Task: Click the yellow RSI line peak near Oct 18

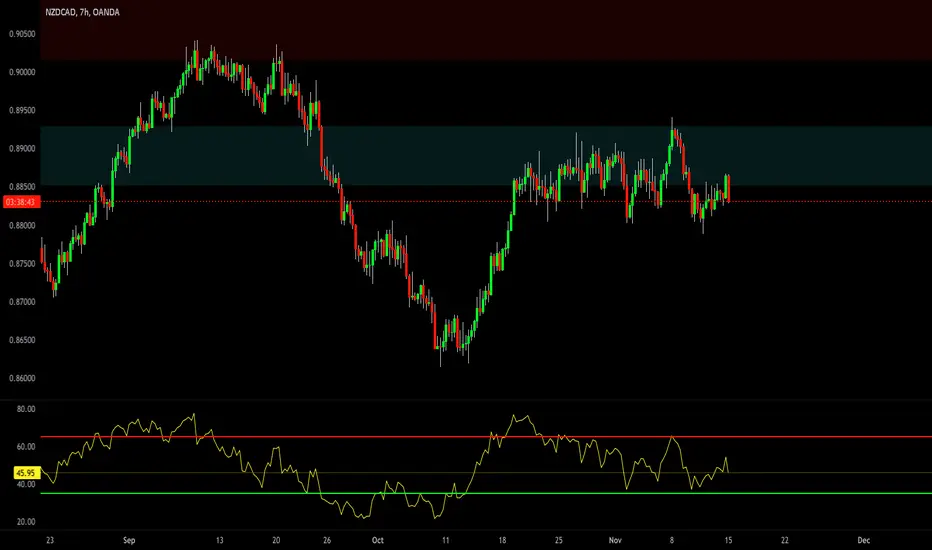Action: pyautogui.click(x=516, y=417)
